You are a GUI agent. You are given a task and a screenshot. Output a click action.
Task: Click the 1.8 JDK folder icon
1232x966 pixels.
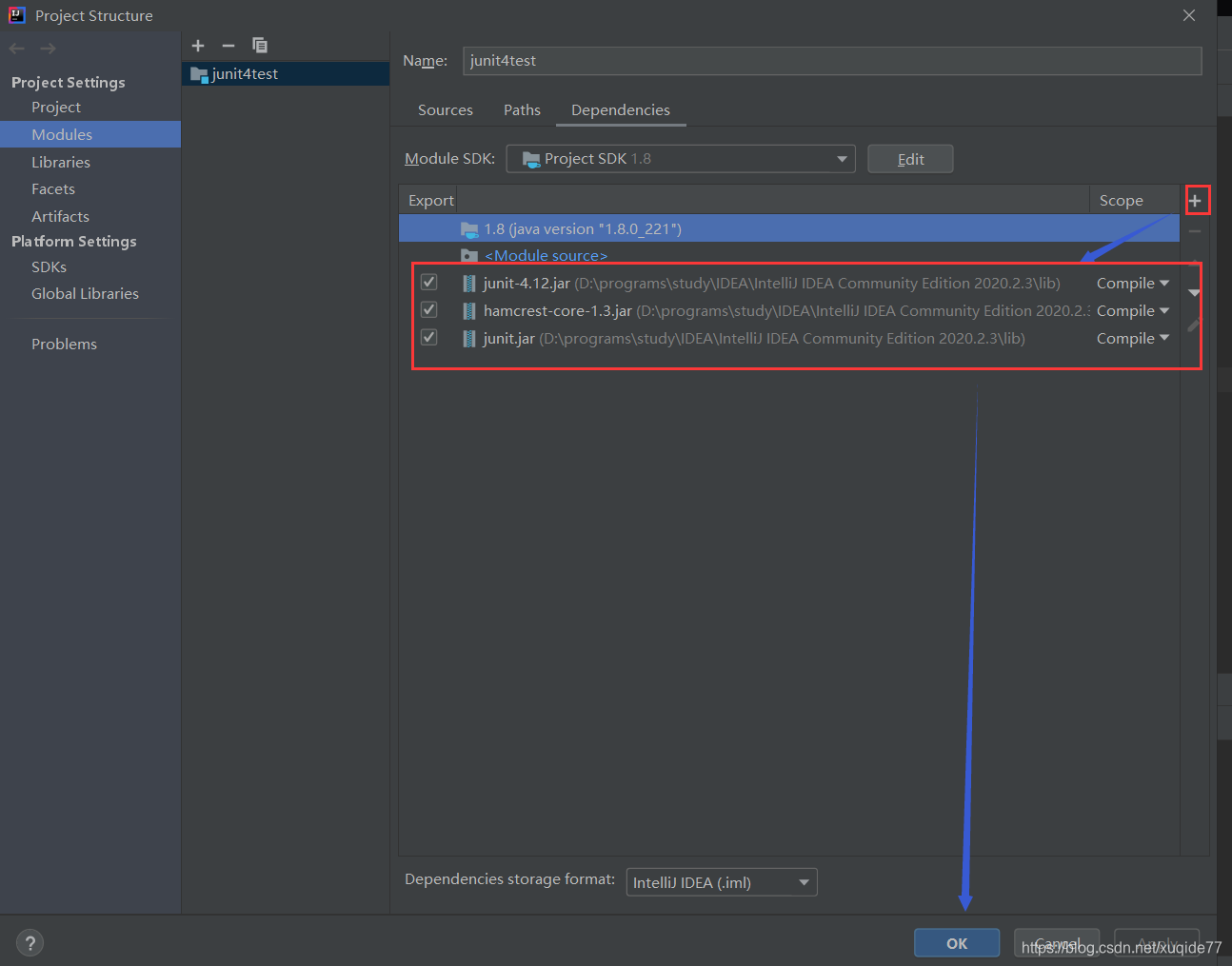pyautogui.click(x=469, y=229)
